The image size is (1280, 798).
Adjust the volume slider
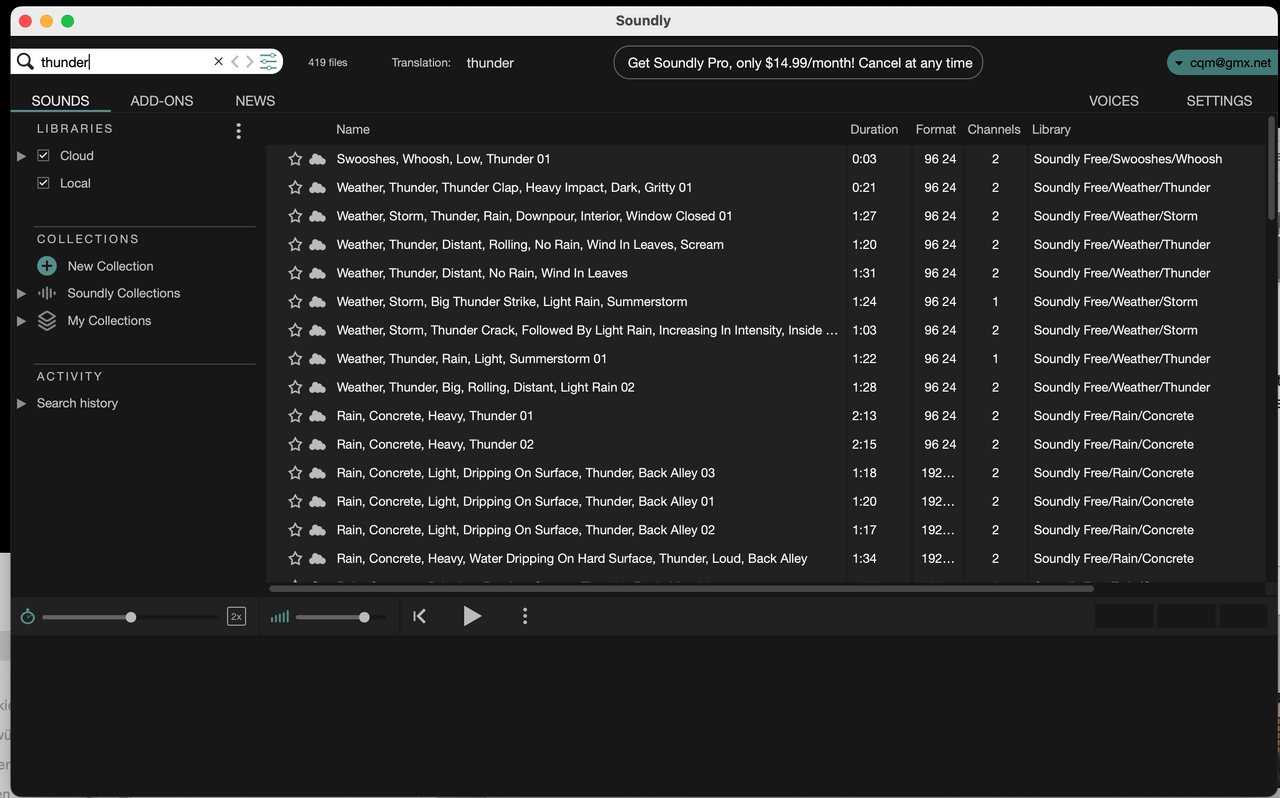(x=340, y=617)
